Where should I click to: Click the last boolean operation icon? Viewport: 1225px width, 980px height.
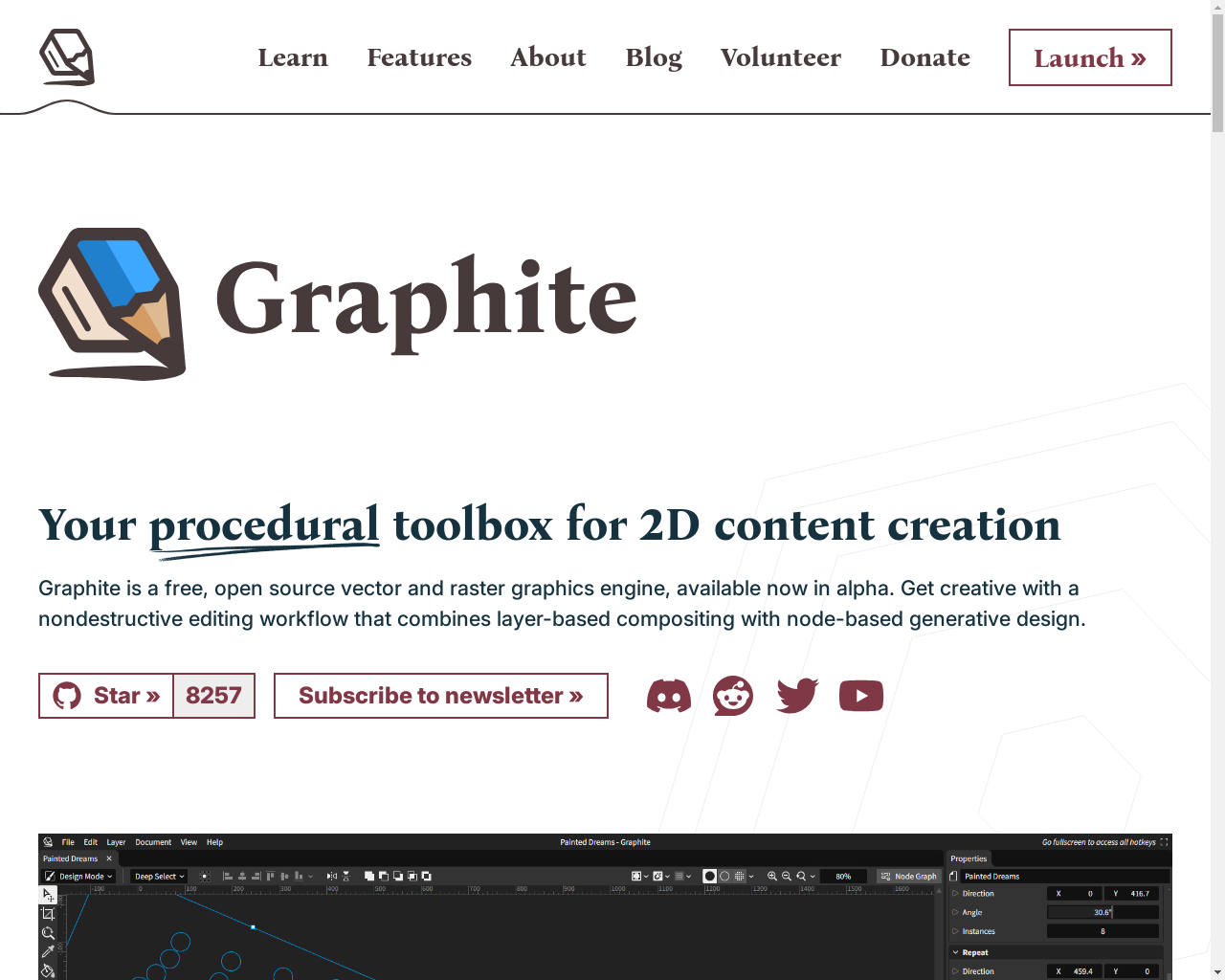click(427, 876)
